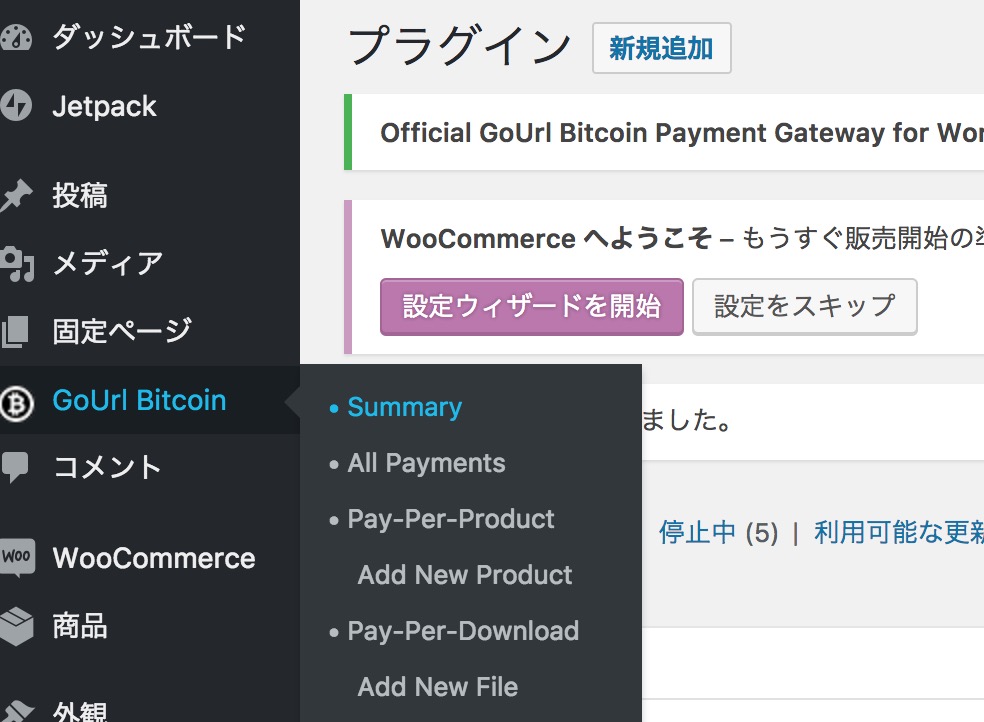Go to the 投稿 menu
Screen dimensions: 984x722
click(x=80, y=195)
